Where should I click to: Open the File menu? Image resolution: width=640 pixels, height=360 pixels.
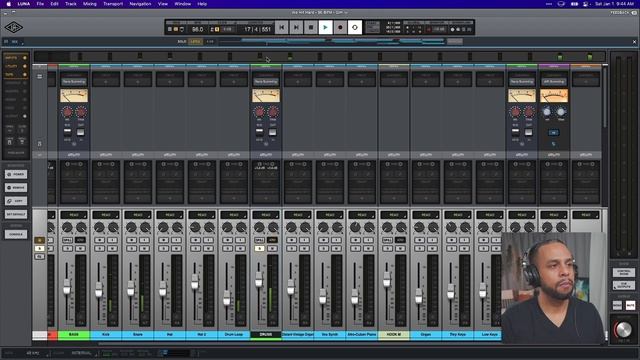(x=40, y=4)
